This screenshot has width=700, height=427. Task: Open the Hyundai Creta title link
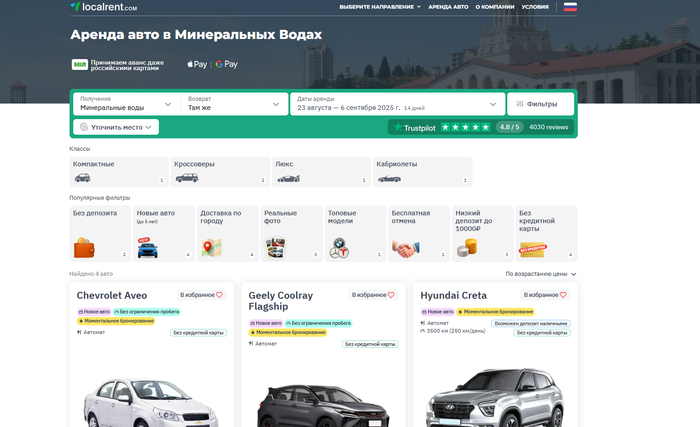click(453, 296)
